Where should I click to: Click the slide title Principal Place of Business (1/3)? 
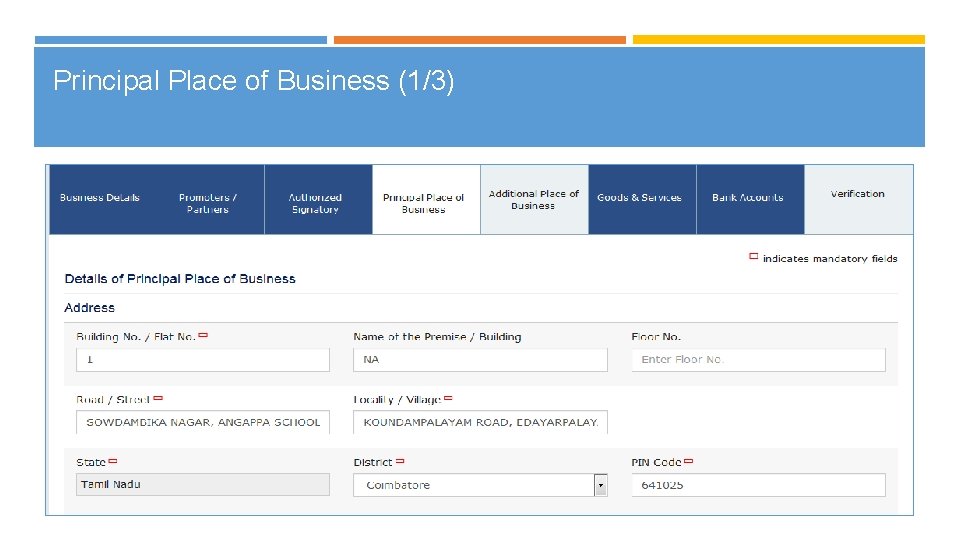[x=254, y=81]
